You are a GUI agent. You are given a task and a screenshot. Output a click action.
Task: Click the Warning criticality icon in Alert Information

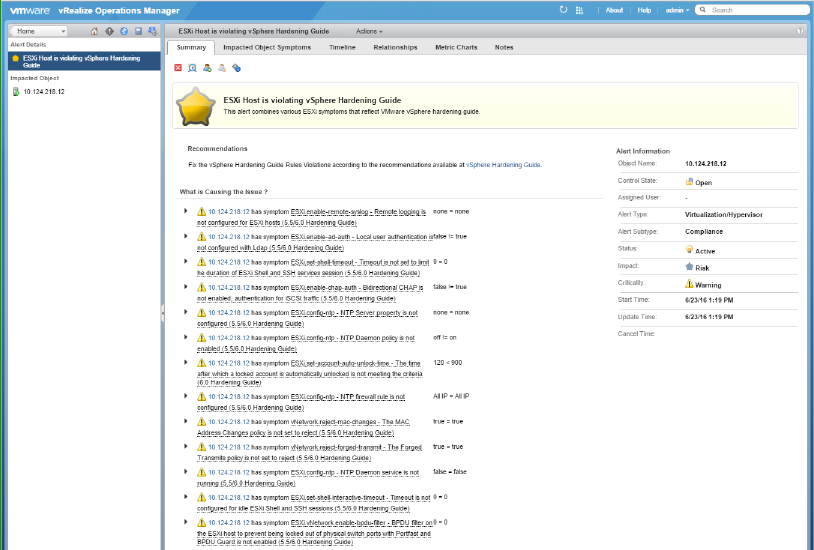coord(689,284)
